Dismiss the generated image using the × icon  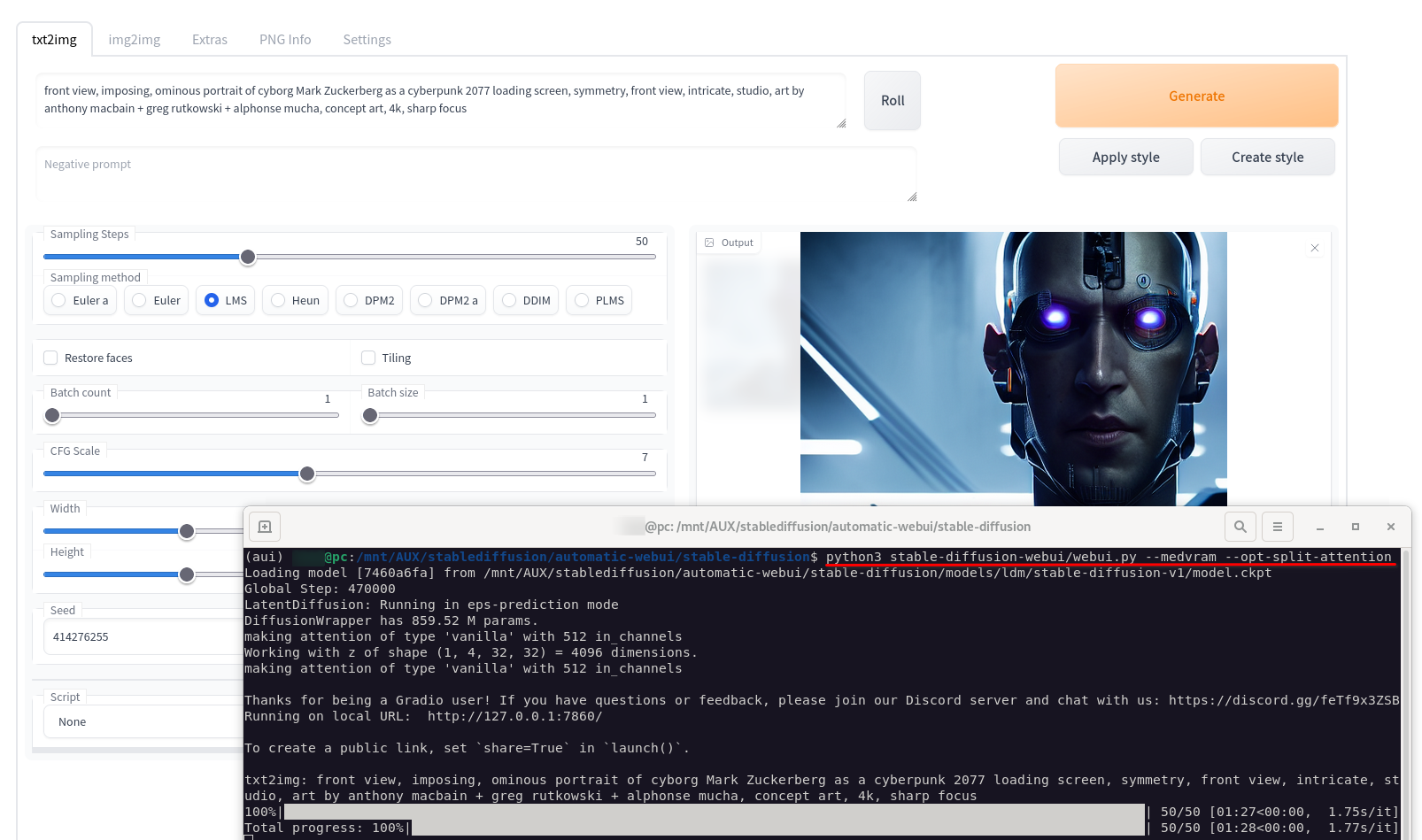[1315, 249]
